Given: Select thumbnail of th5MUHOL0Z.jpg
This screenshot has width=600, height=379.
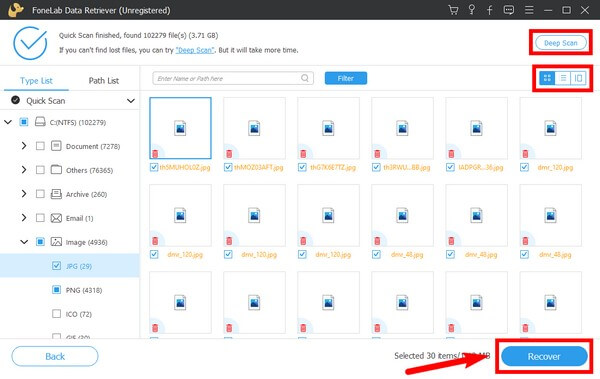Looking at the screenshot, I should [180, 128].
